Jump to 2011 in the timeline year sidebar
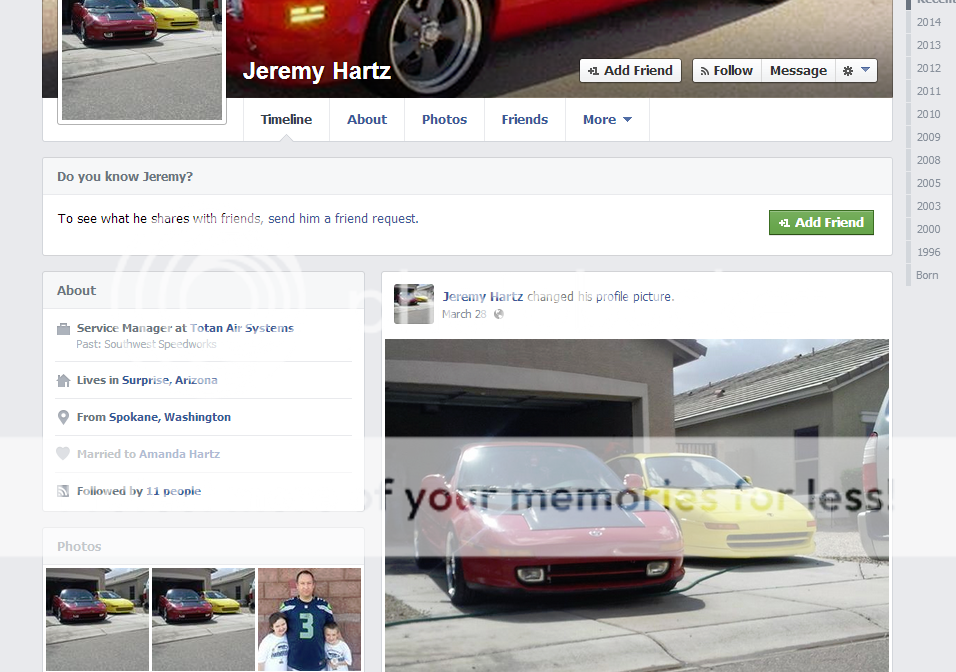Viewport: 956px width, 672px height. 928,91
